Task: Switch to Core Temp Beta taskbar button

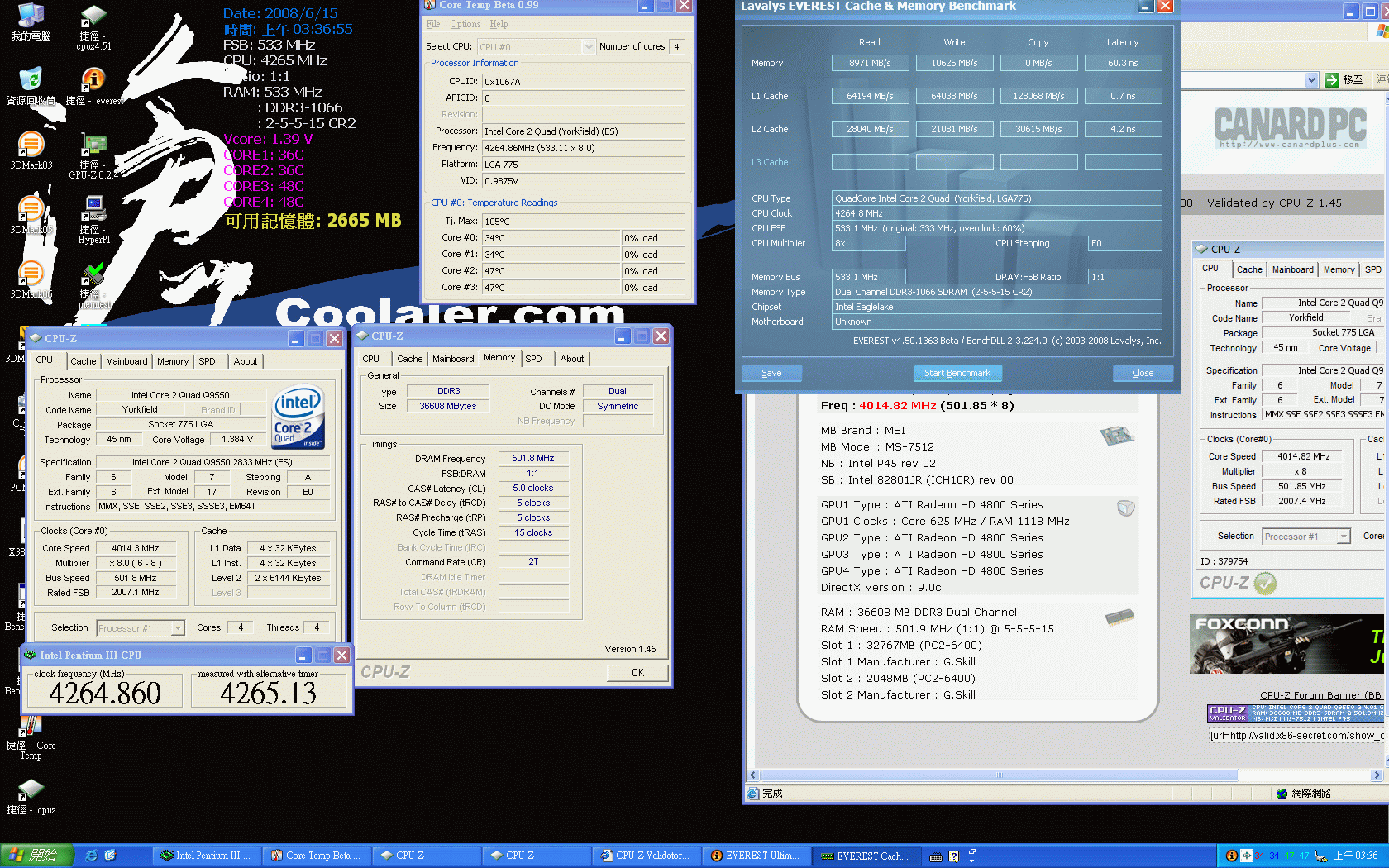Action: tap(317, 856)
